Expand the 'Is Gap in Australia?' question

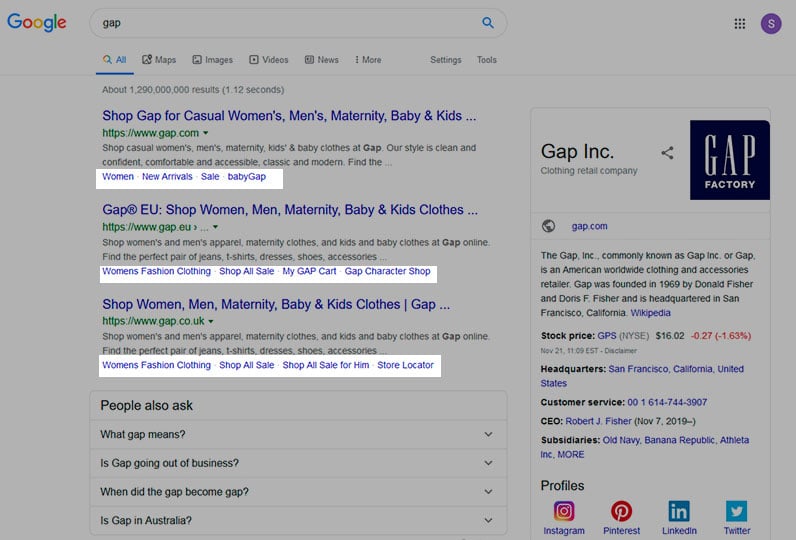click(298, 520)
